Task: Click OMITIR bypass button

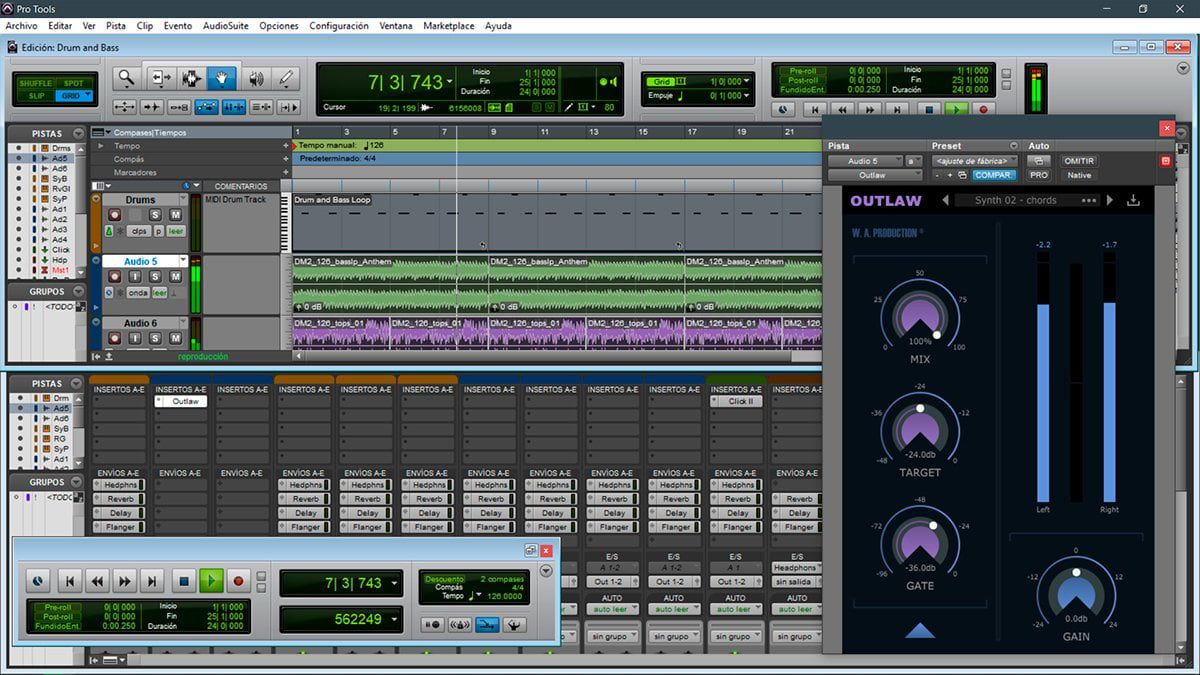Action: [1079, 161]
